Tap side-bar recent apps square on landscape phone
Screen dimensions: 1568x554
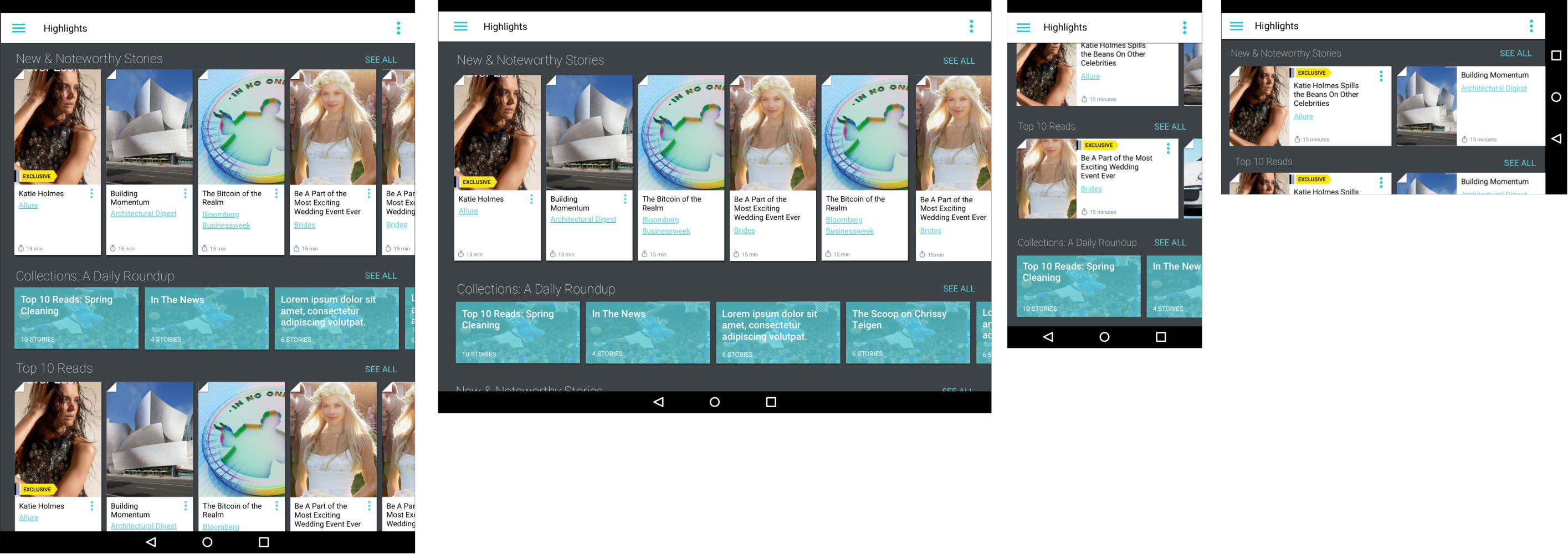point(1556,55)
